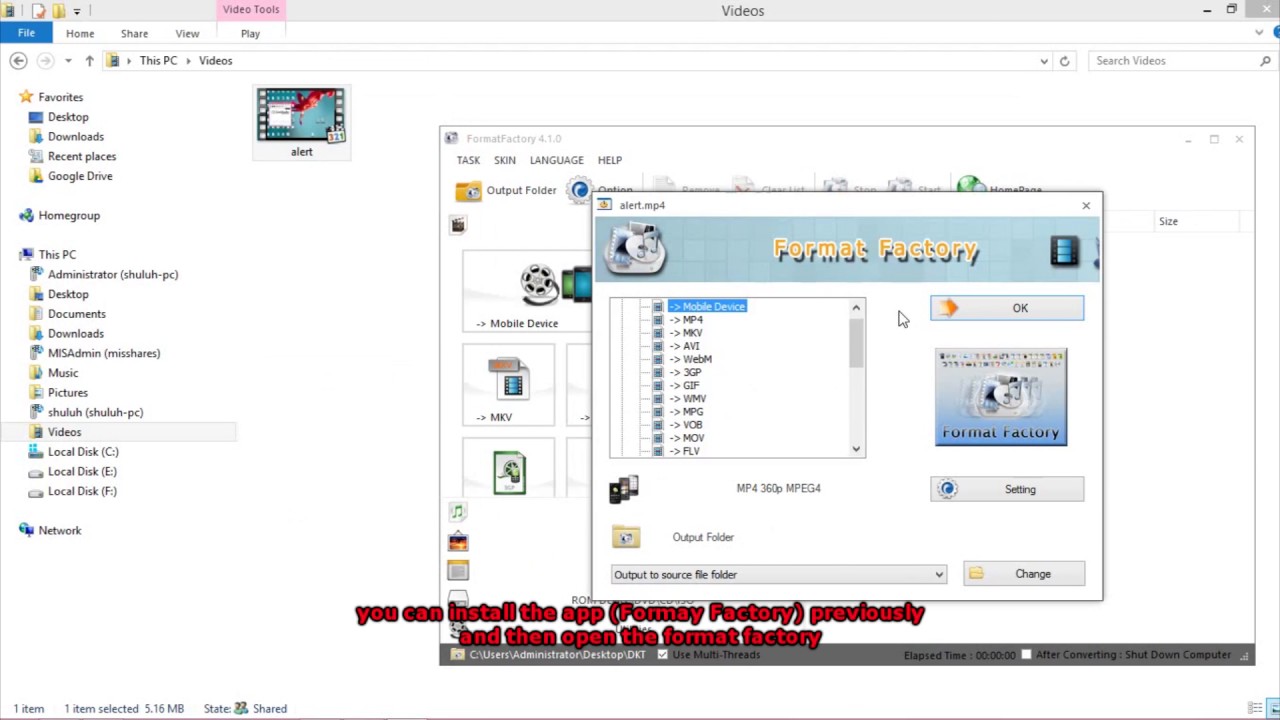Select -> MPG in format list
Screen dimensions: 1280x720
coord(687,411)
